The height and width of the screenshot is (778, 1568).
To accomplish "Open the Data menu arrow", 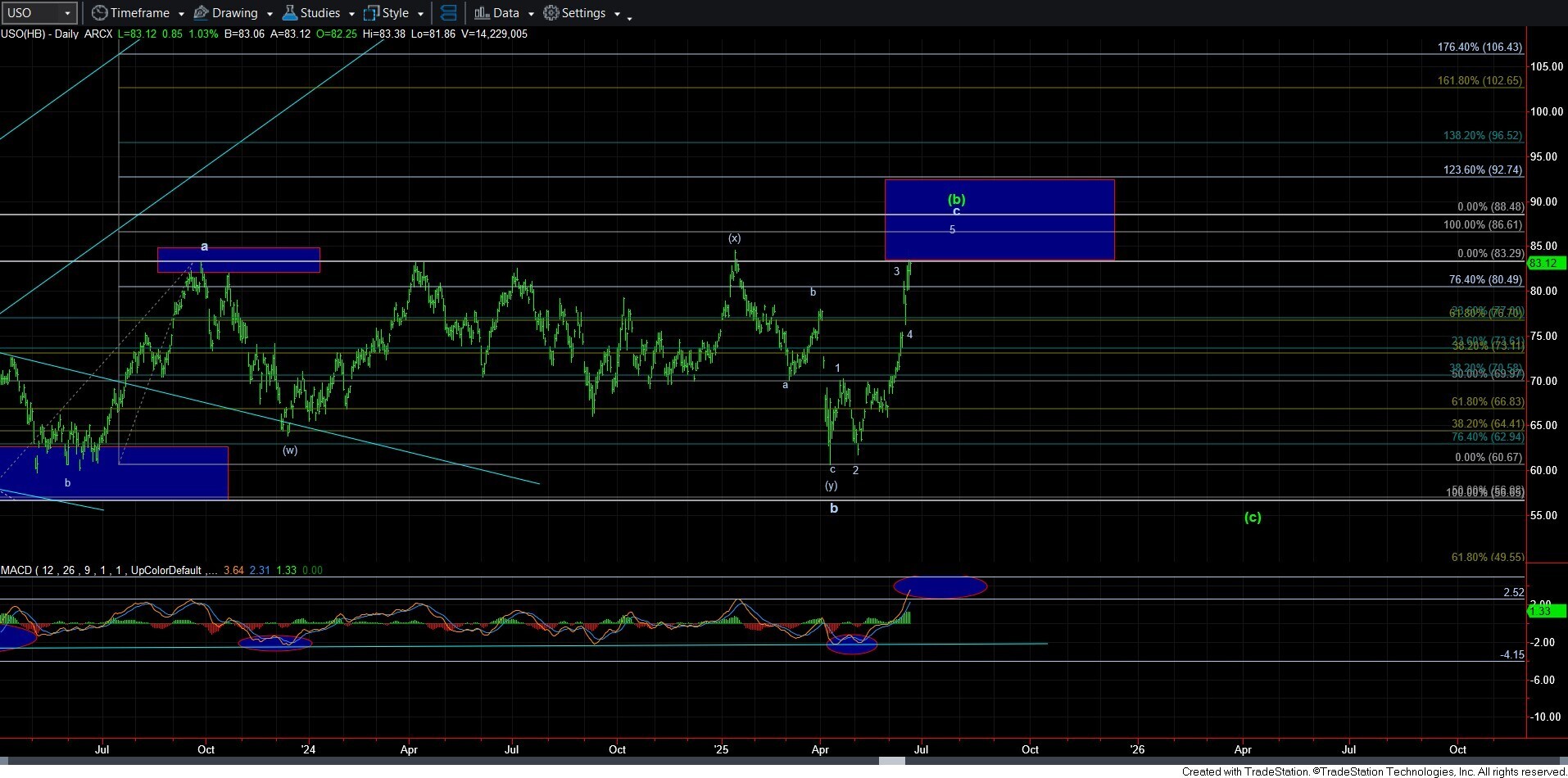I will pyautogui.click(x=531, y=14).
